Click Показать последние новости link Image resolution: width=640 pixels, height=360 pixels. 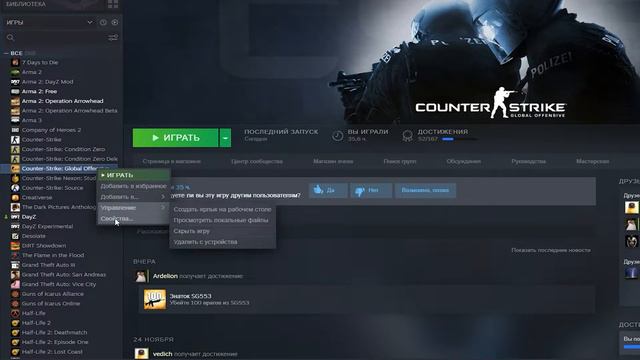551,250
